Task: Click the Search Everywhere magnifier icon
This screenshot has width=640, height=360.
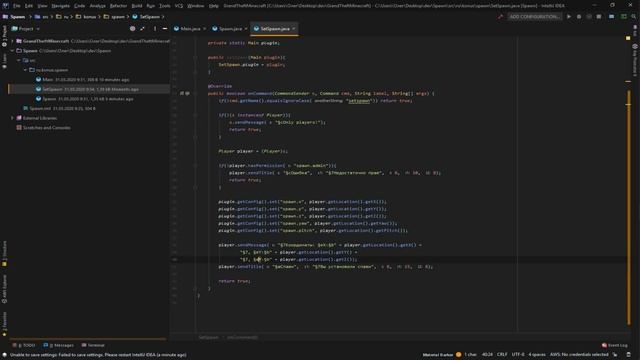Action: coord(634,17)
